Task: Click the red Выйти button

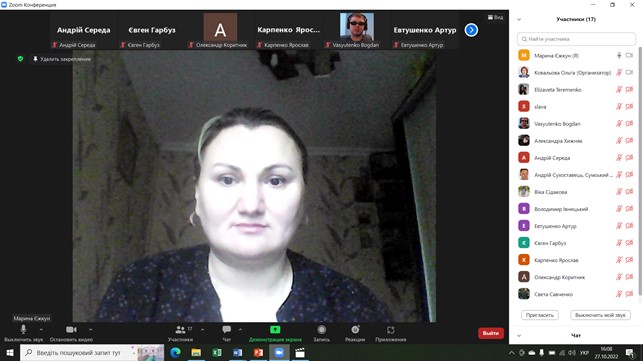Action: pos(490,333)
